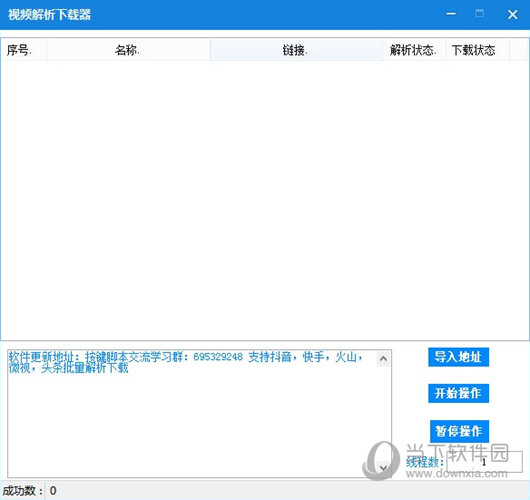Click log box scroll-up arrow
The image size is (530, 500).
tap(383, 359)
